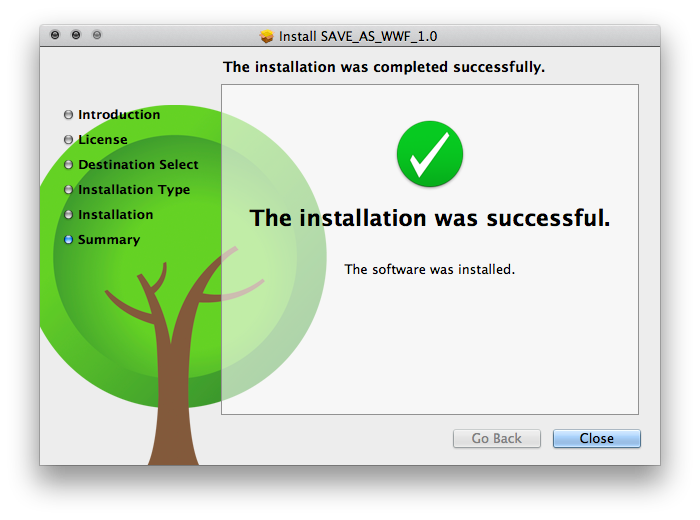Click the blue Summary step bullet
The height and width of the screenshot is (520, 700).
(x=68, y=240)
